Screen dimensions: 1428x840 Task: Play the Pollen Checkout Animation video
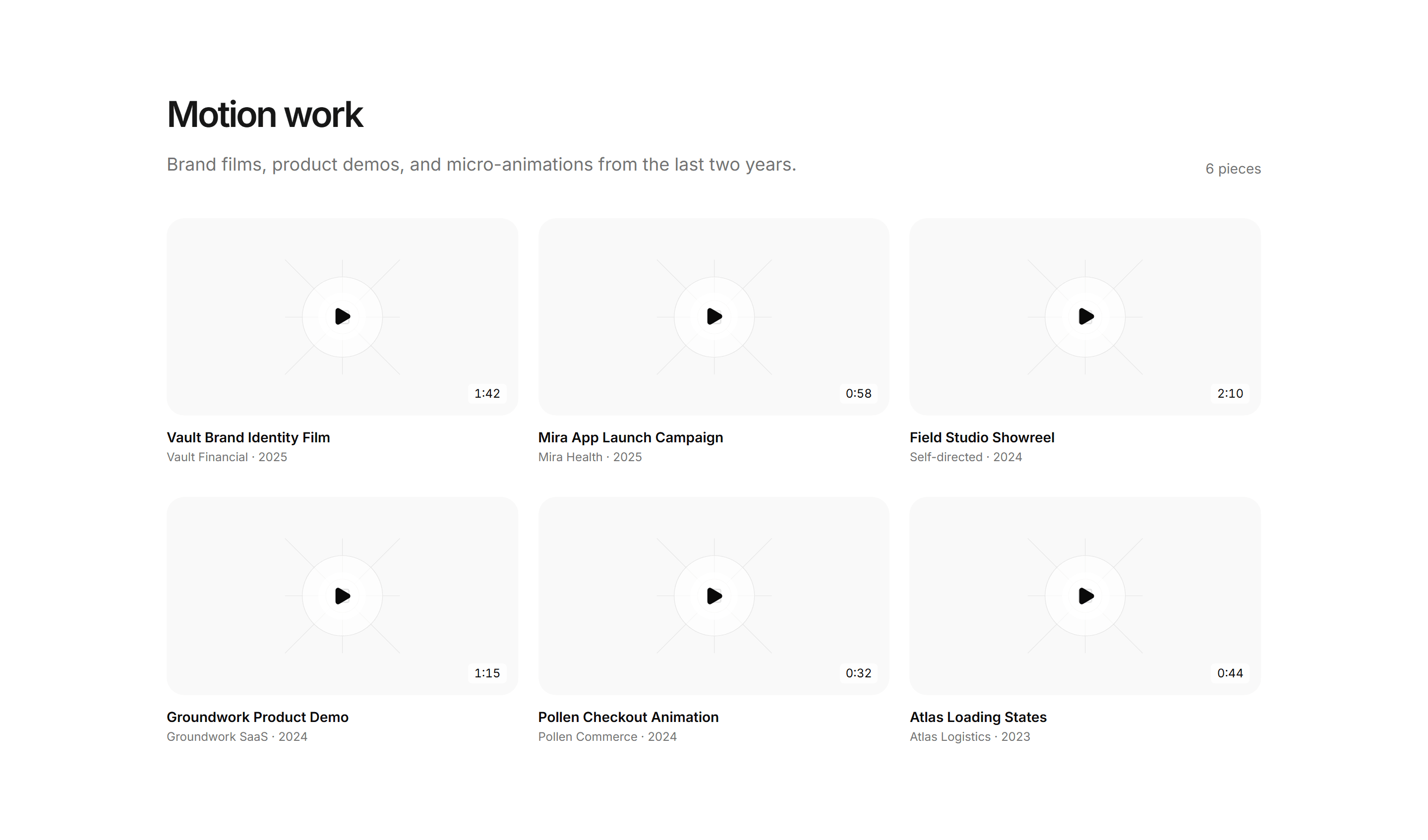click(x=714, y=596)
